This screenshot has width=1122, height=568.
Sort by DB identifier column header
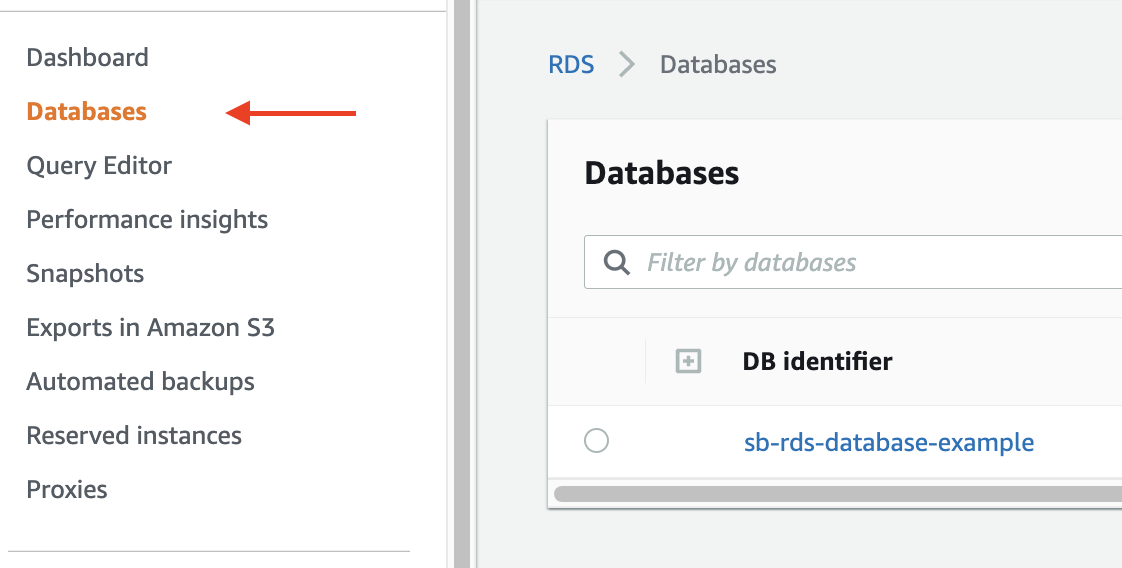point(817,362)
